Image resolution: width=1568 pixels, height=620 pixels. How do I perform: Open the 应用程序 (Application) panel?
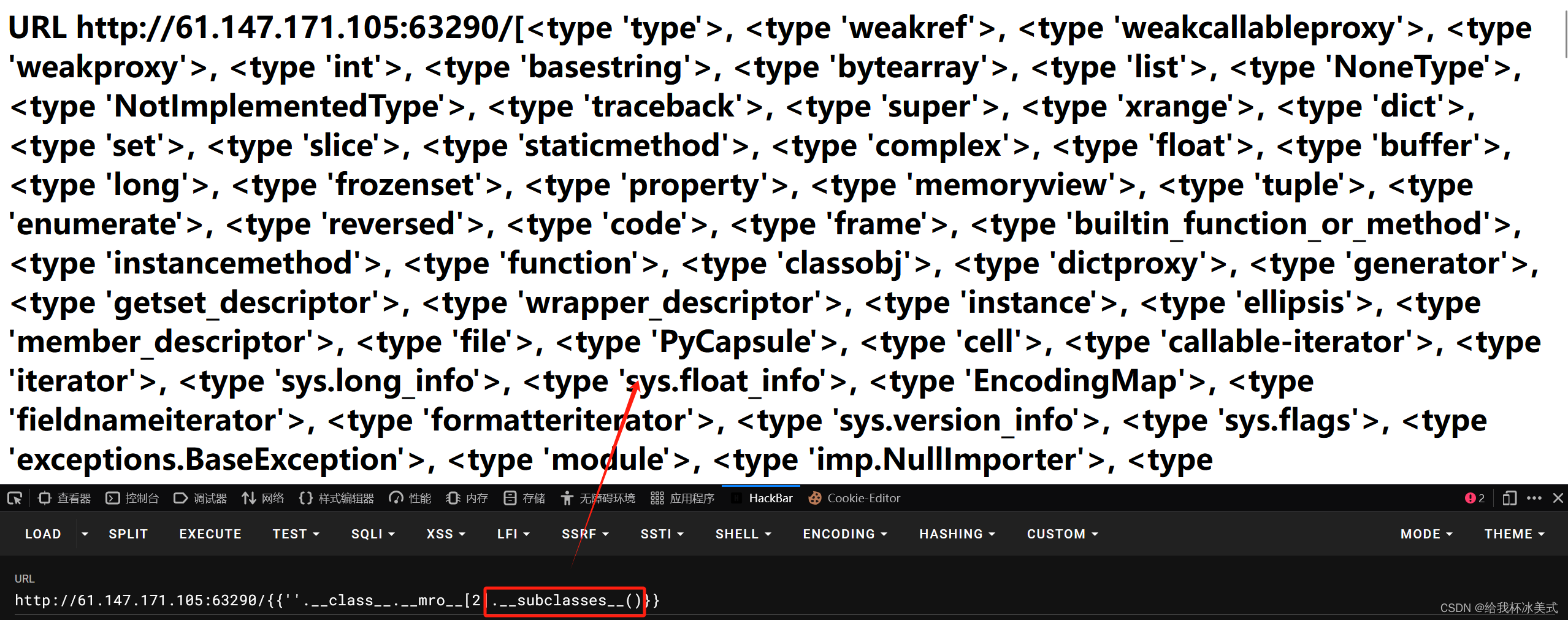pyautogui.click(x=682, y=498)
